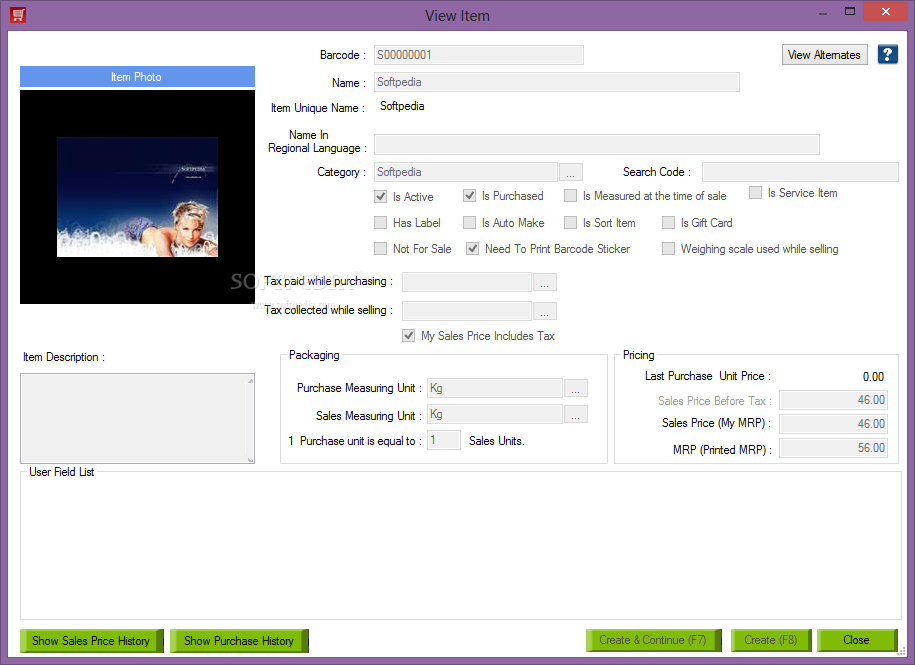915x665 pixels.
Task: Enable Weighing scale used while selling
Action: click(668, 248)
